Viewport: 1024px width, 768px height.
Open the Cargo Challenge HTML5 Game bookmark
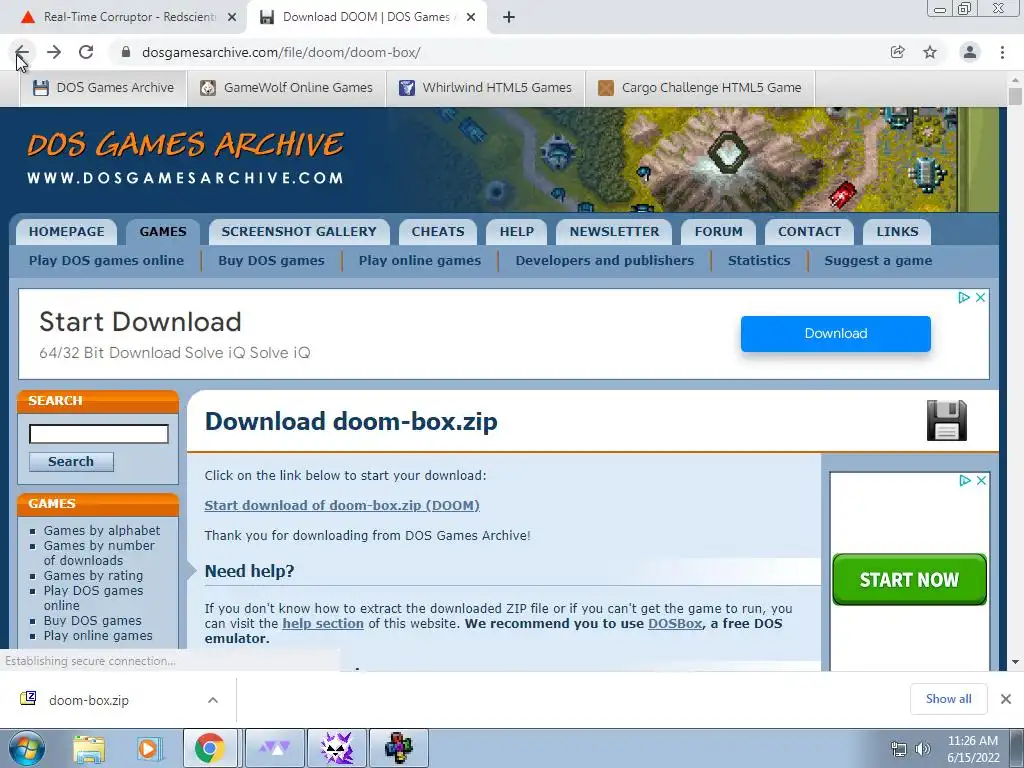coord(699,88)
